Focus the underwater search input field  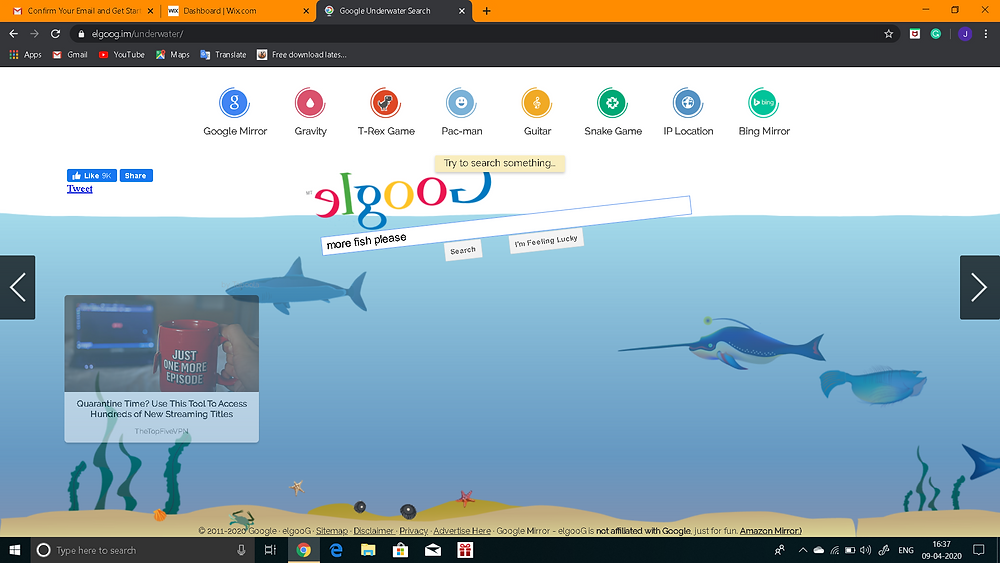pos(506,225)
